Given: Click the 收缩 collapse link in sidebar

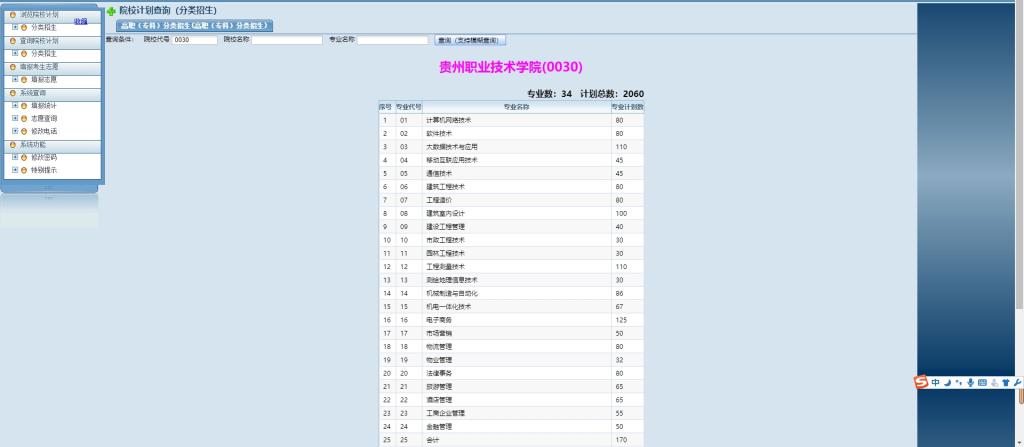Looking at the screenshot, I should [x=80, y=21].
